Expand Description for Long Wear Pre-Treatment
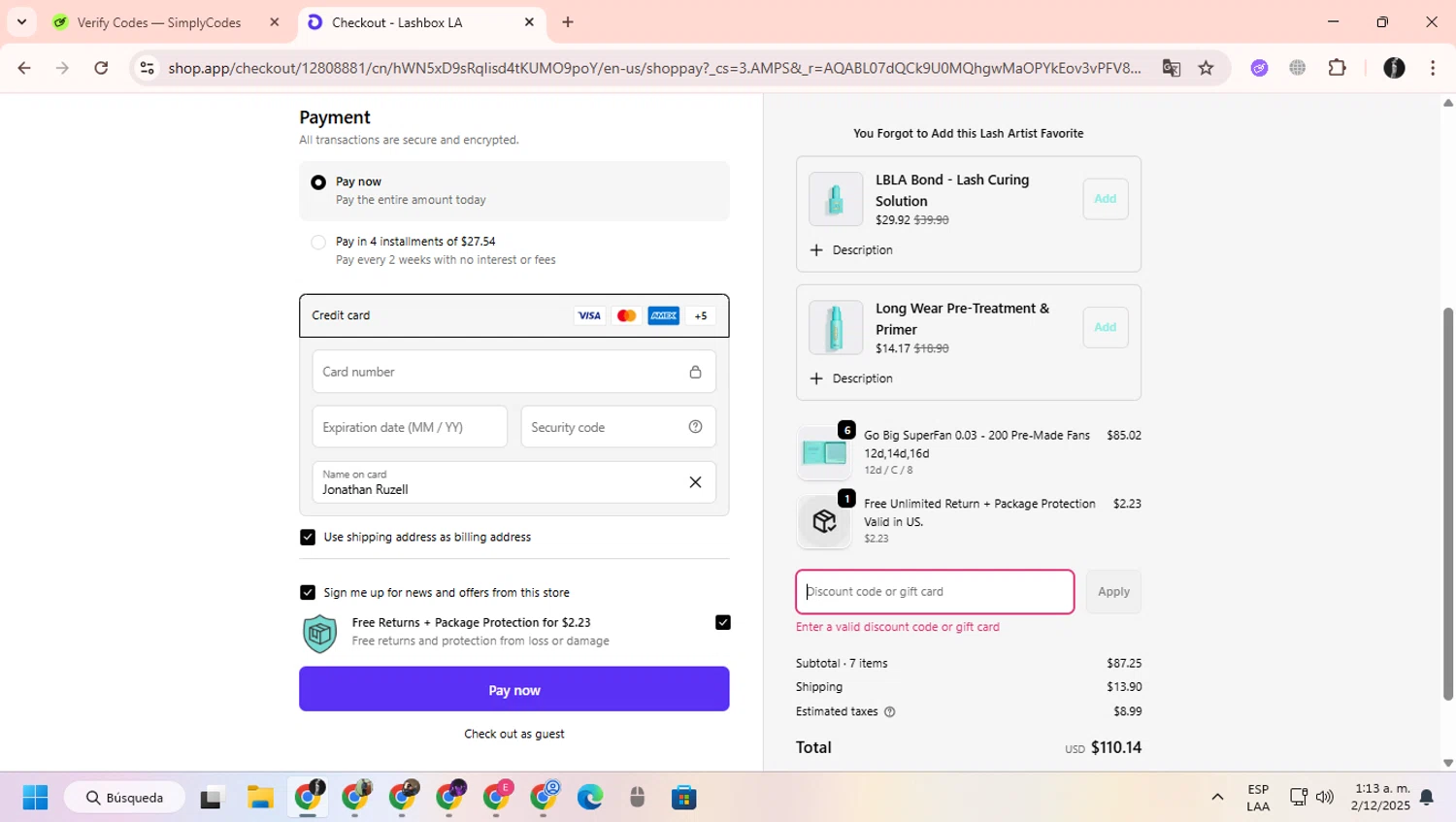 click(x=851, y=378)
